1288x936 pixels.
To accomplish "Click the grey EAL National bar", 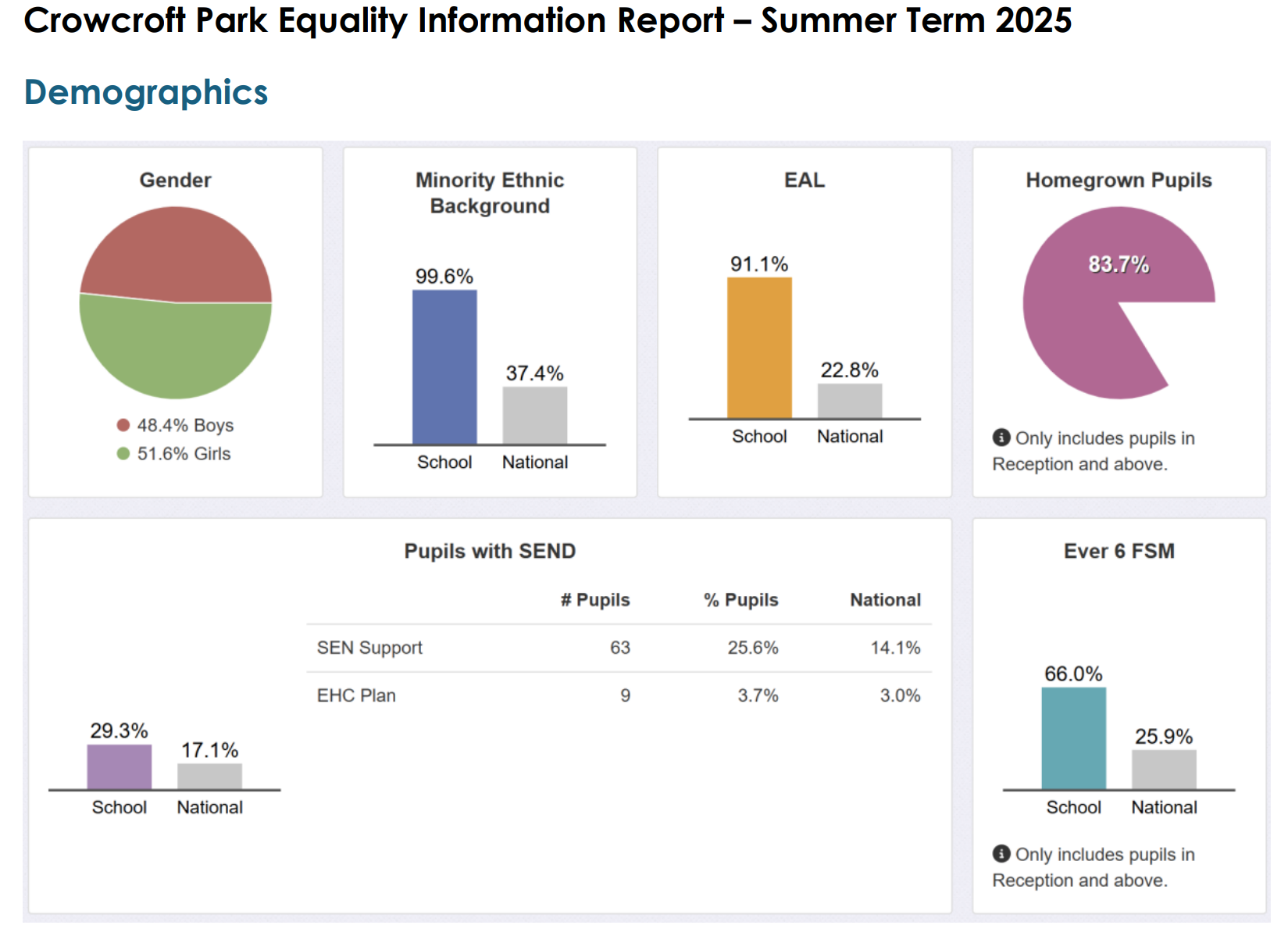I will [850, 401].
